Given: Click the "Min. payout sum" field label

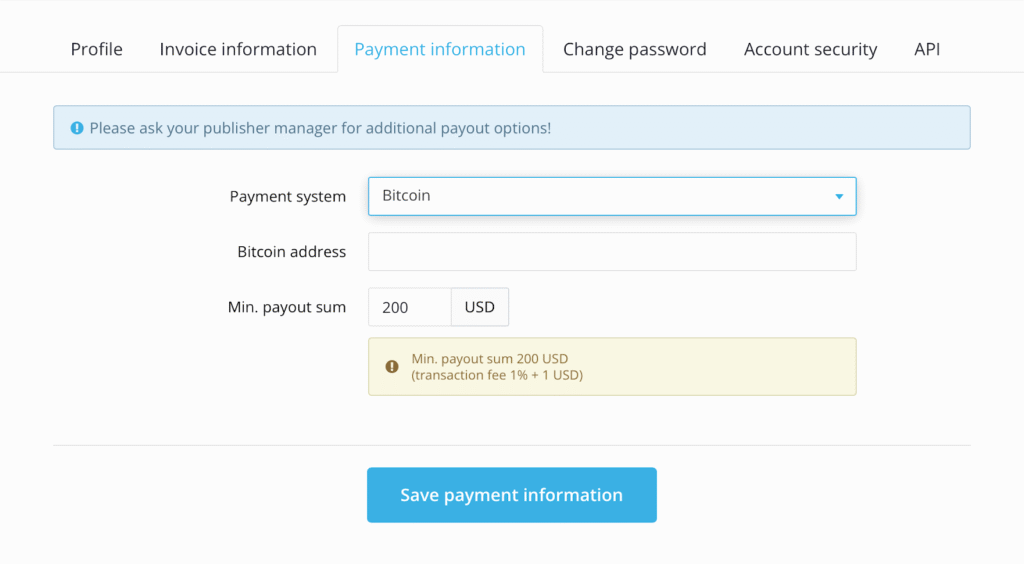Looking at the screenshot, I should point(287,307).
